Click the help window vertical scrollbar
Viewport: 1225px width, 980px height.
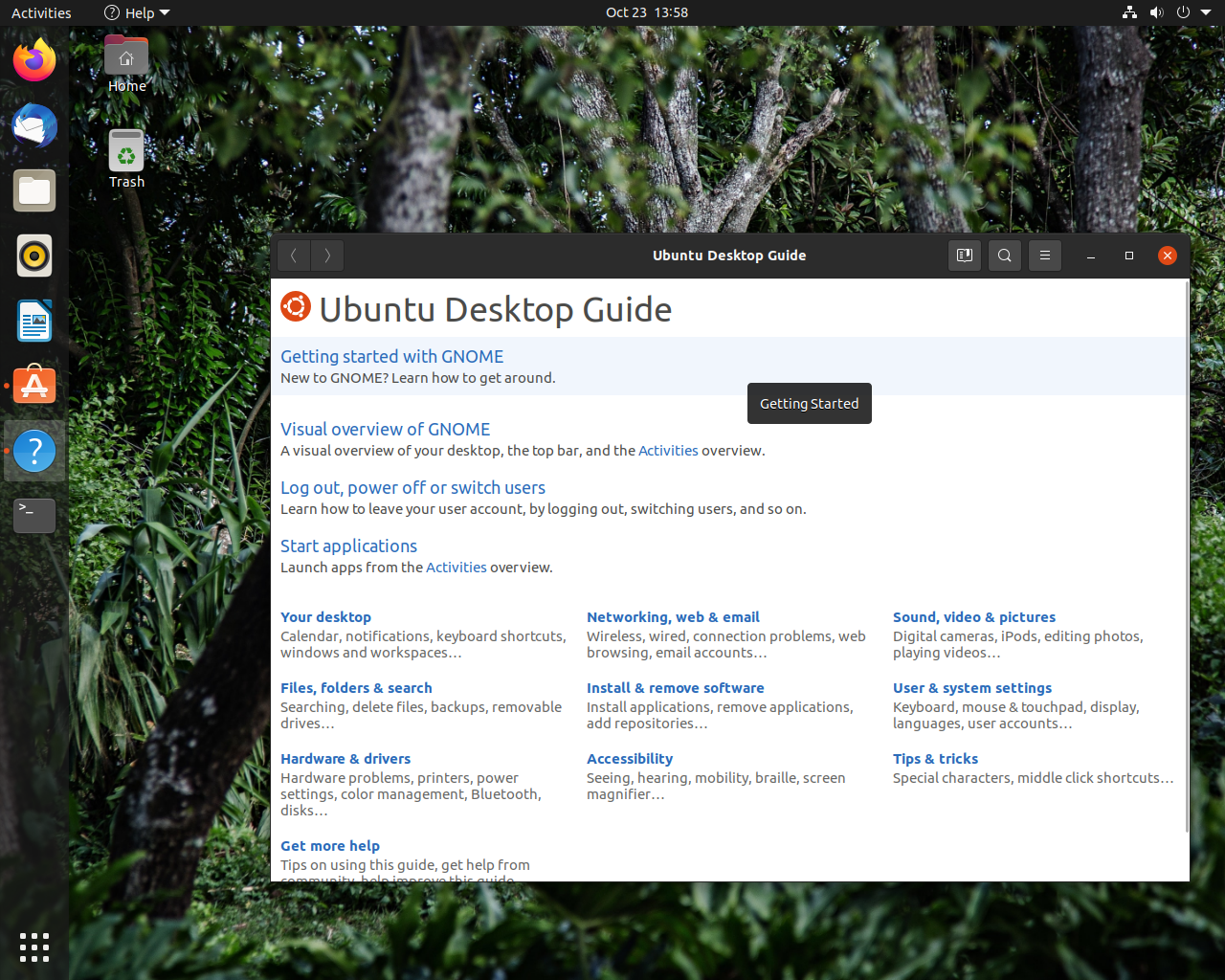tap(1188, 555)
